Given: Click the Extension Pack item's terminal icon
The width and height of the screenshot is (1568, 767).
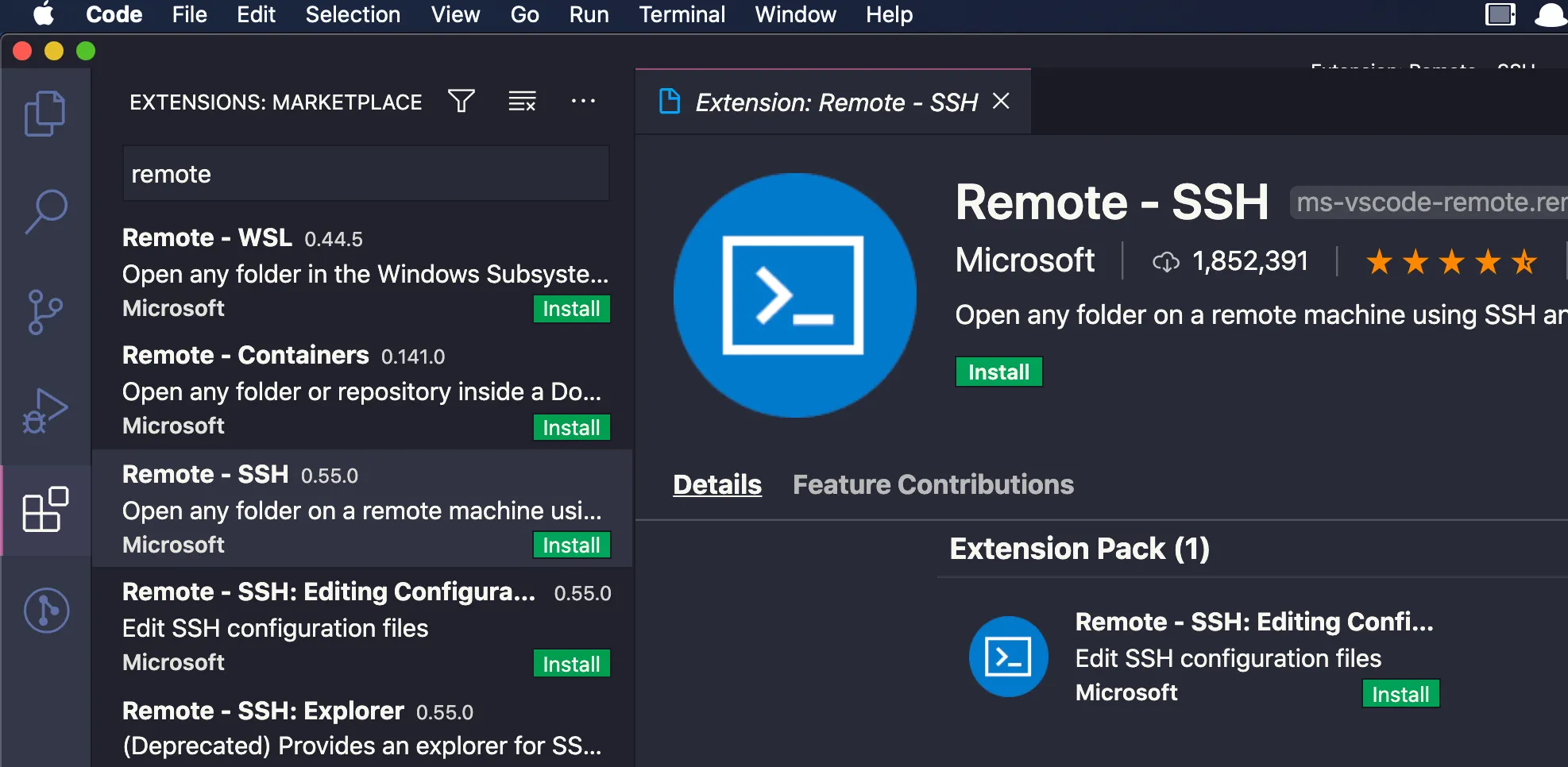Looking at the screenshot, I should [x=1009, y=657].
